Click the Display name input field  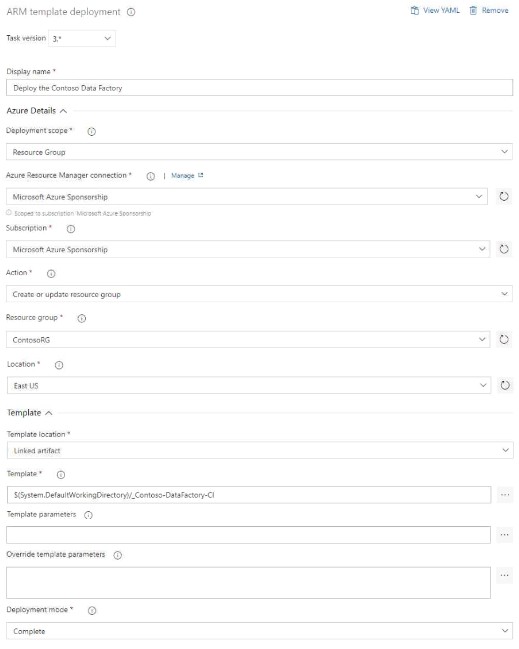[260, 88]
